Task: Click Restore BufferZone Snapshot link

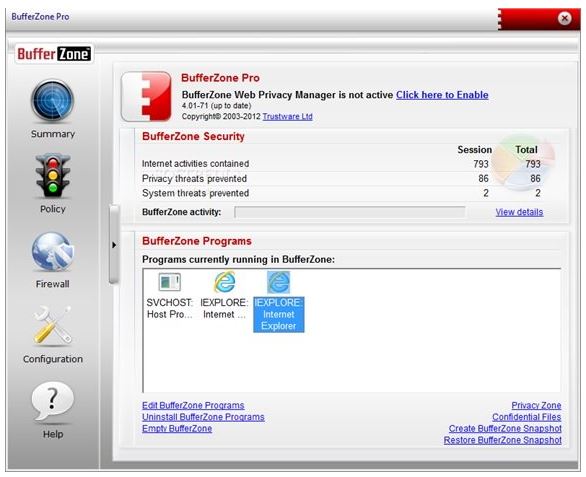Action: (x=502, y=440)
